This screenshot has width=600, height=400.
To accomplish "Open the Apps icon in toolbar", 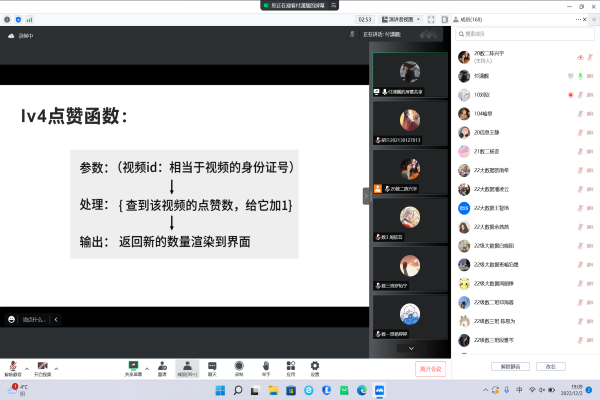I will [x=289, y=366].
